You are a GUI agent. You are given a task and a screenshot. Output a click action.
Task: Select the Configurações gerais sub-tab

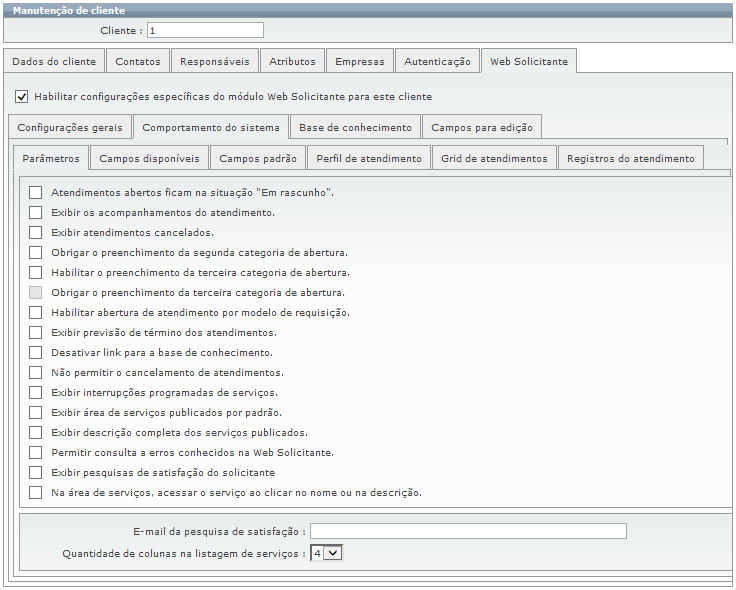click(70, 128)
